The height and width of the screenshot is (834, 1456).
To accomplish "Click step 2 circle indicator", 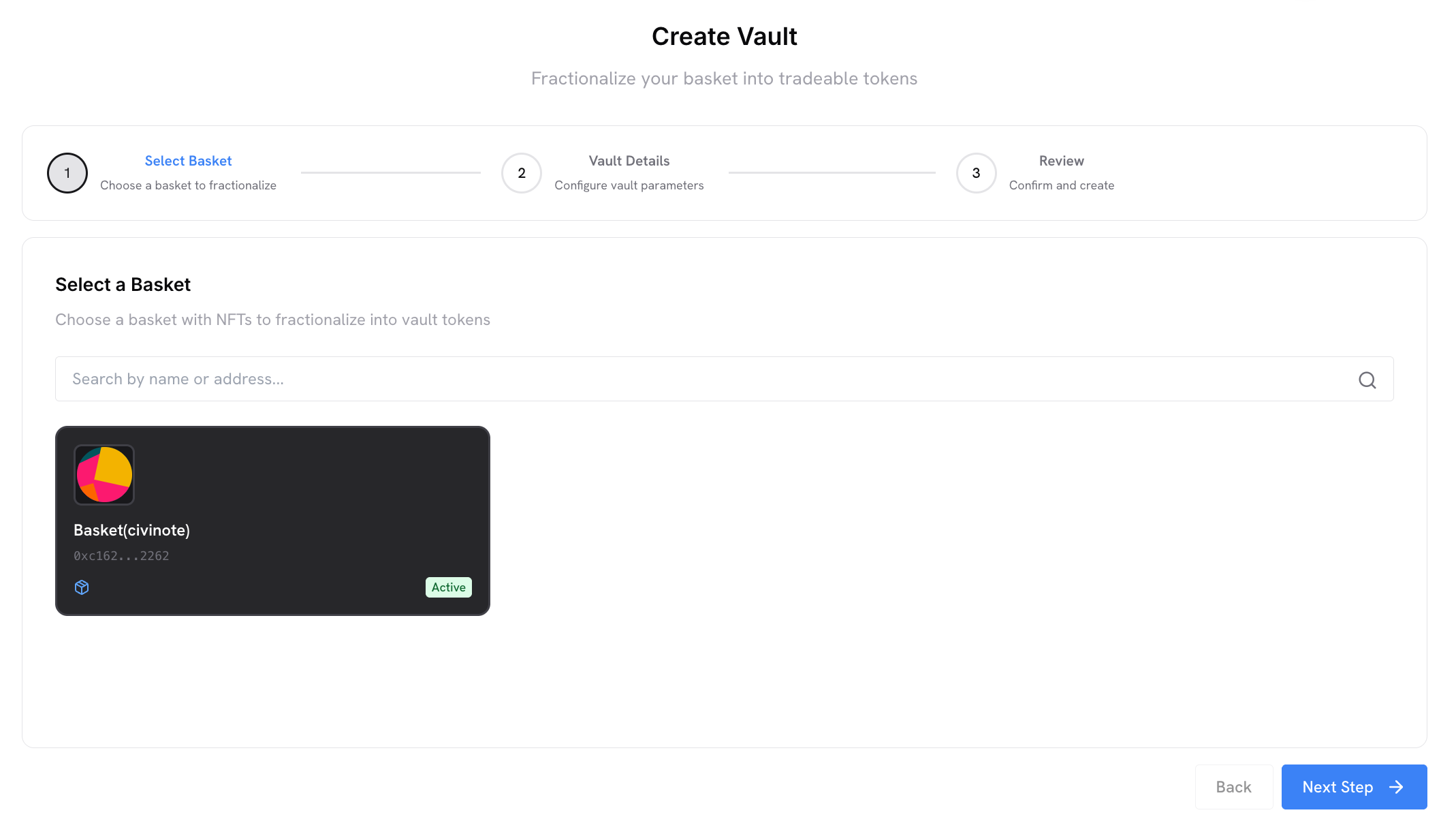I will click(522, 173).
